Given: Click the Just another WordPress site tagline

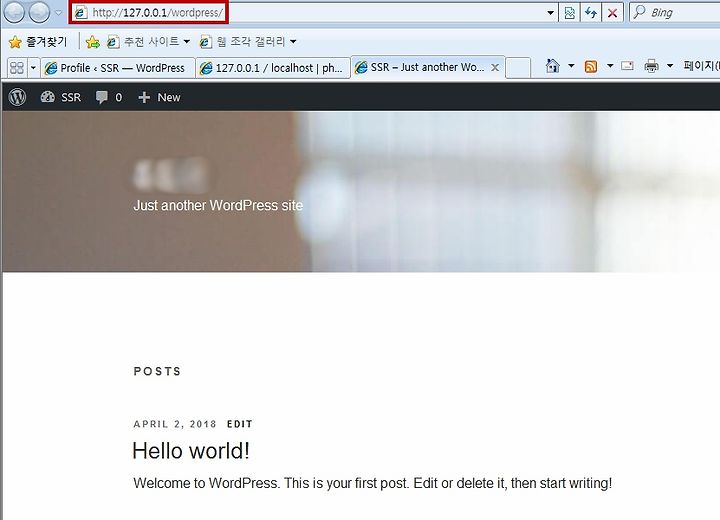Looking at the screenshot, I should [218, 205].
